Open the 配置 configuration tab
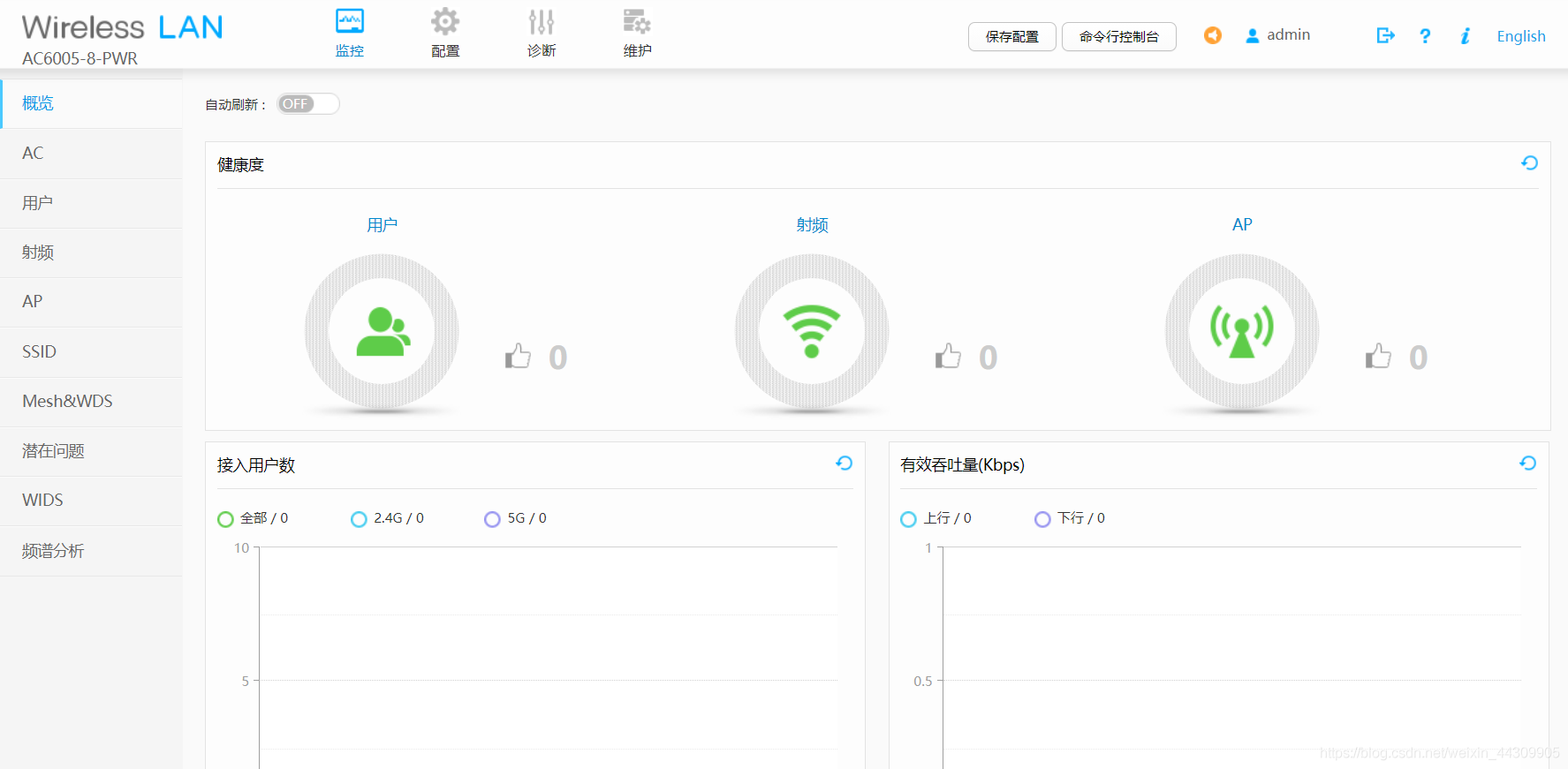The height and width of the screenshot is (769, 1568). [445, 34]
